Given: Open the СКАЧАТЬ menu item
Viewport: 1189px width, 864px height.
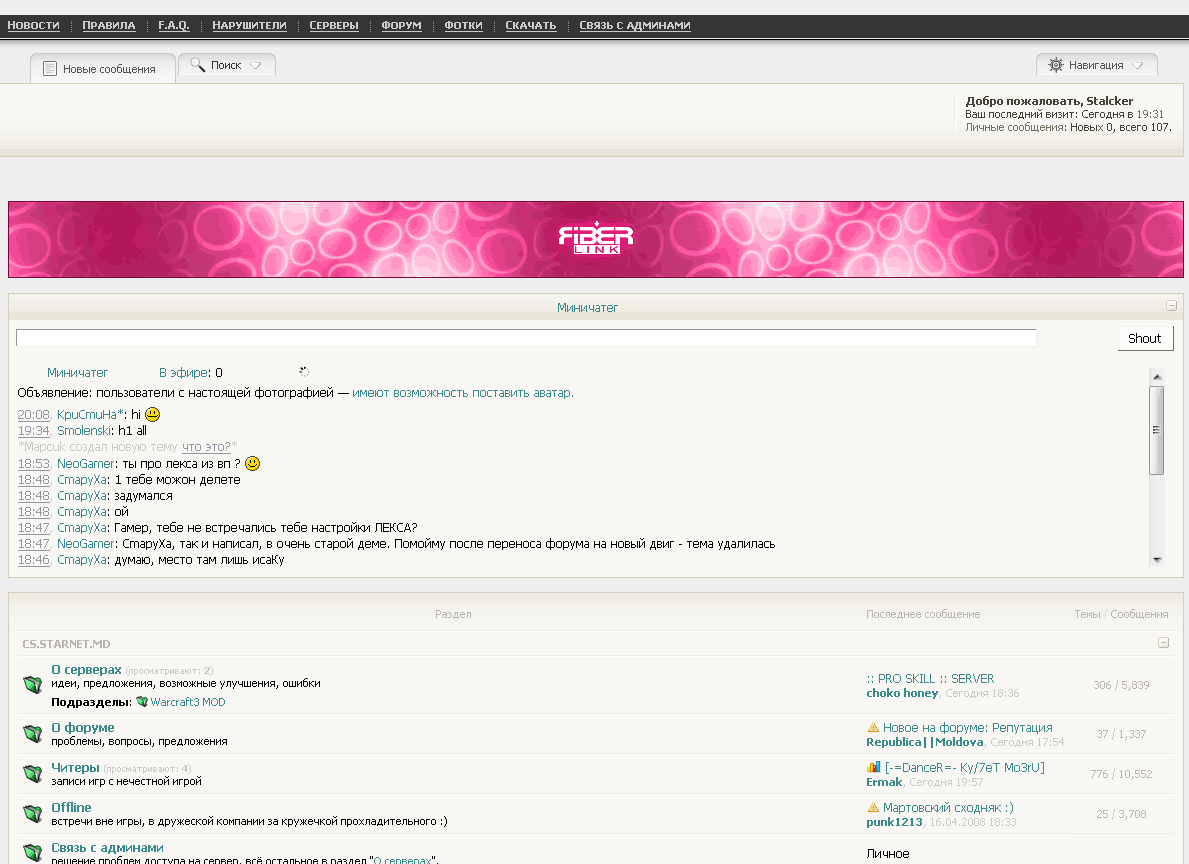Looking at the screenshot, I should tap(531, 25).
